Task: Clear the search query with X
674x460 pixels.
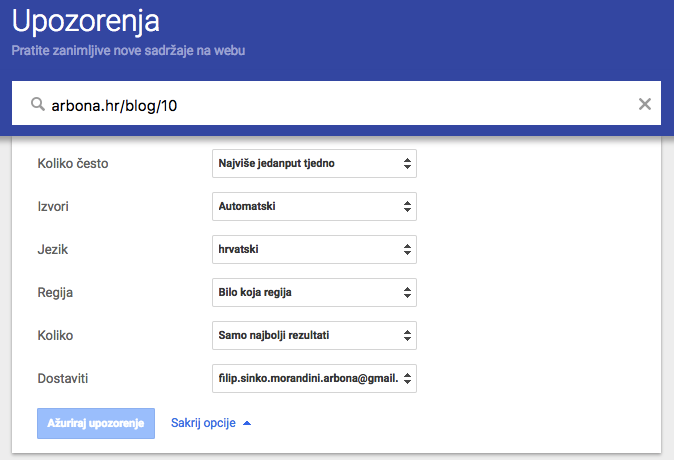Action: pos(644,104)
